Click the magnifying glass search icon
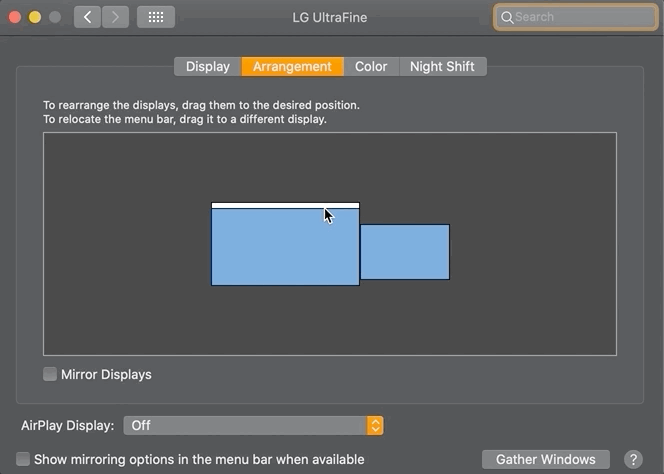Viewport: 664px width, 474px height. coord(507,17)
